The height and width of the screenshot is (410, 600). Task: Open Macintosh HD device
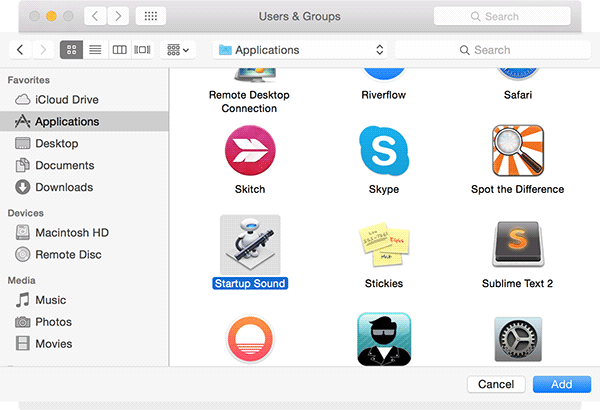[84, 232]
